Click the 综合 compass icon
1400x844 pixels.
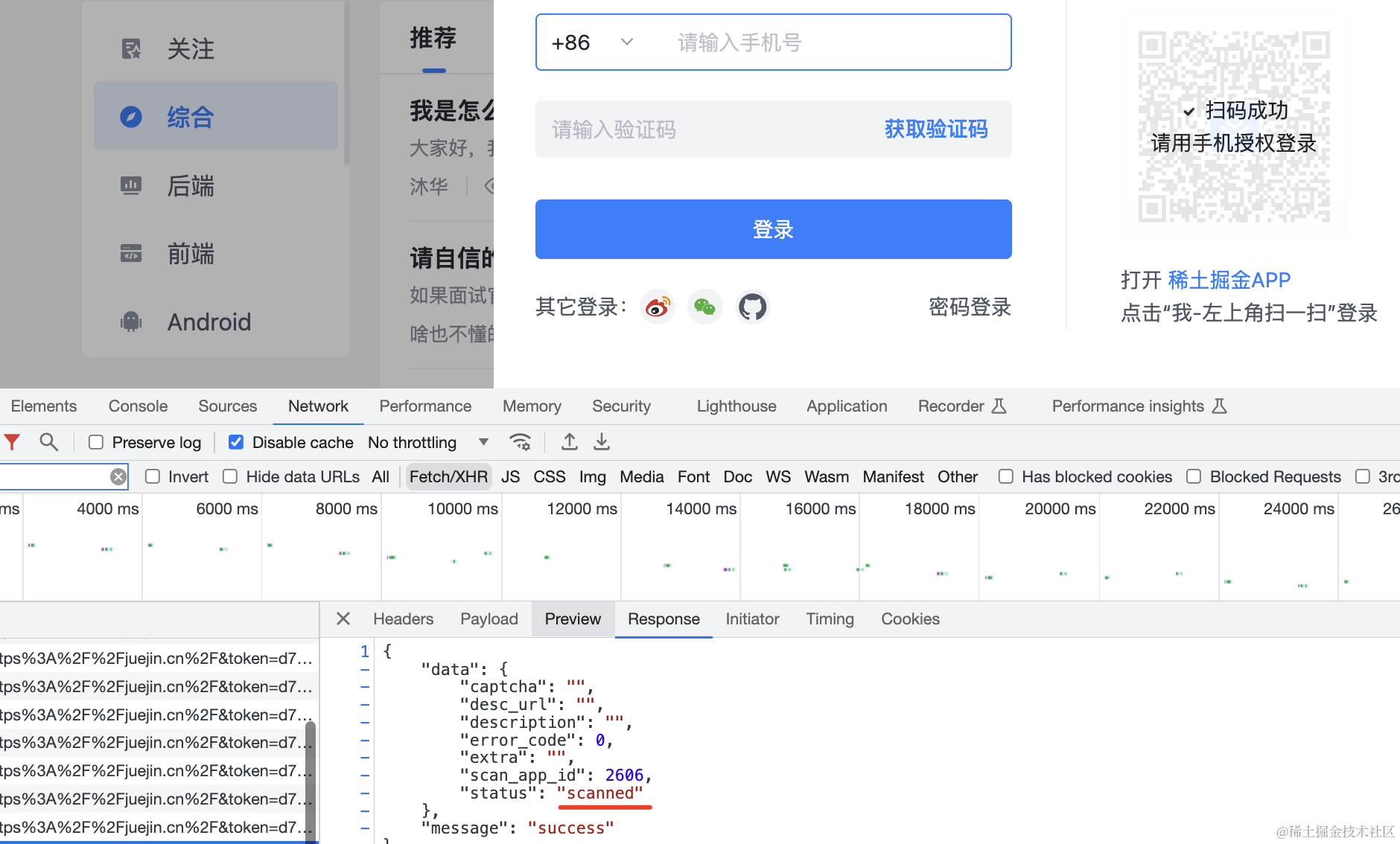[x=131, y=117]
